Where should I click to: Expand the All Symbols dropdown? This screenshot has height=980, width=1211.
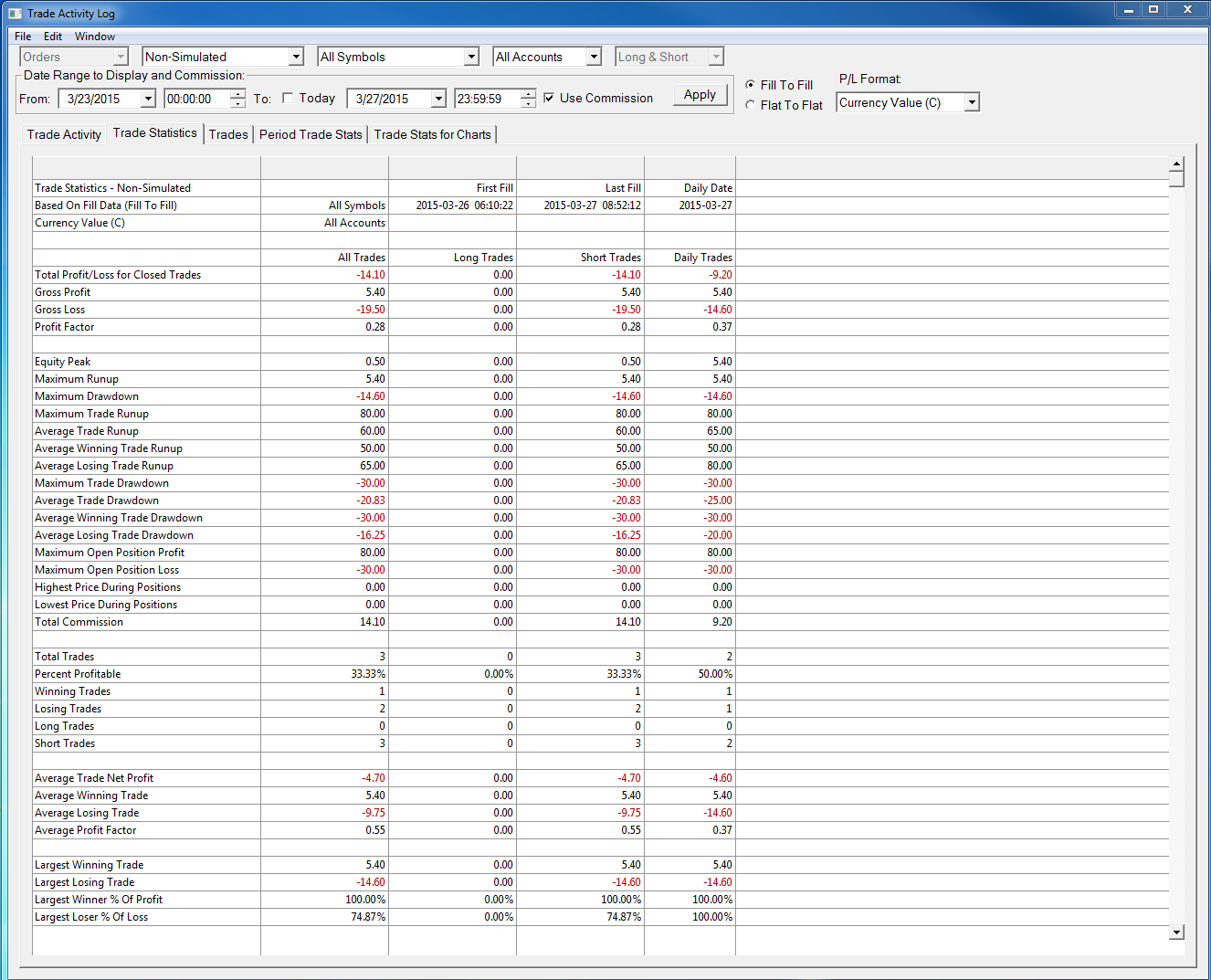coord(398,57)
